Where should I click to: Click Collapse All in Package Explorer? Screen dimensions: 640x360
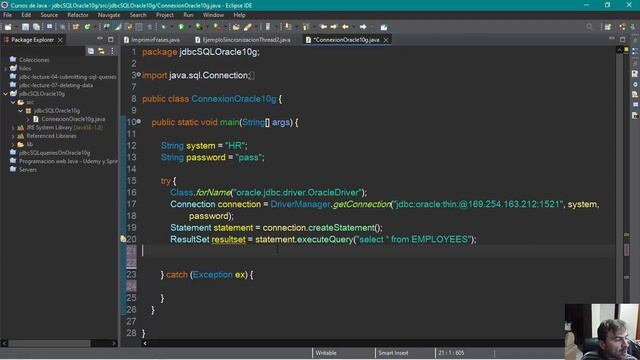point(91,51)
